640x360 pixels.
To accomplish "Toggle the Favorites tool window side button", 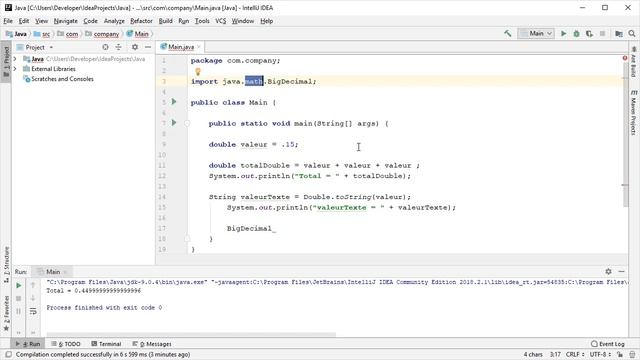I will click(x=6, y=313).
